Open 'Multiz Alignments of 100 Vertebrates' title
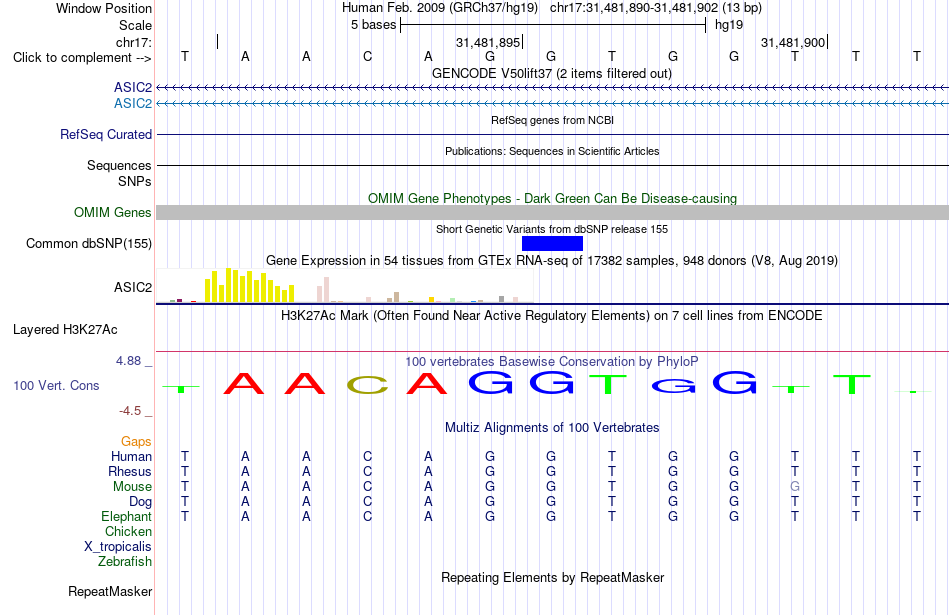 tap(552, 428)
